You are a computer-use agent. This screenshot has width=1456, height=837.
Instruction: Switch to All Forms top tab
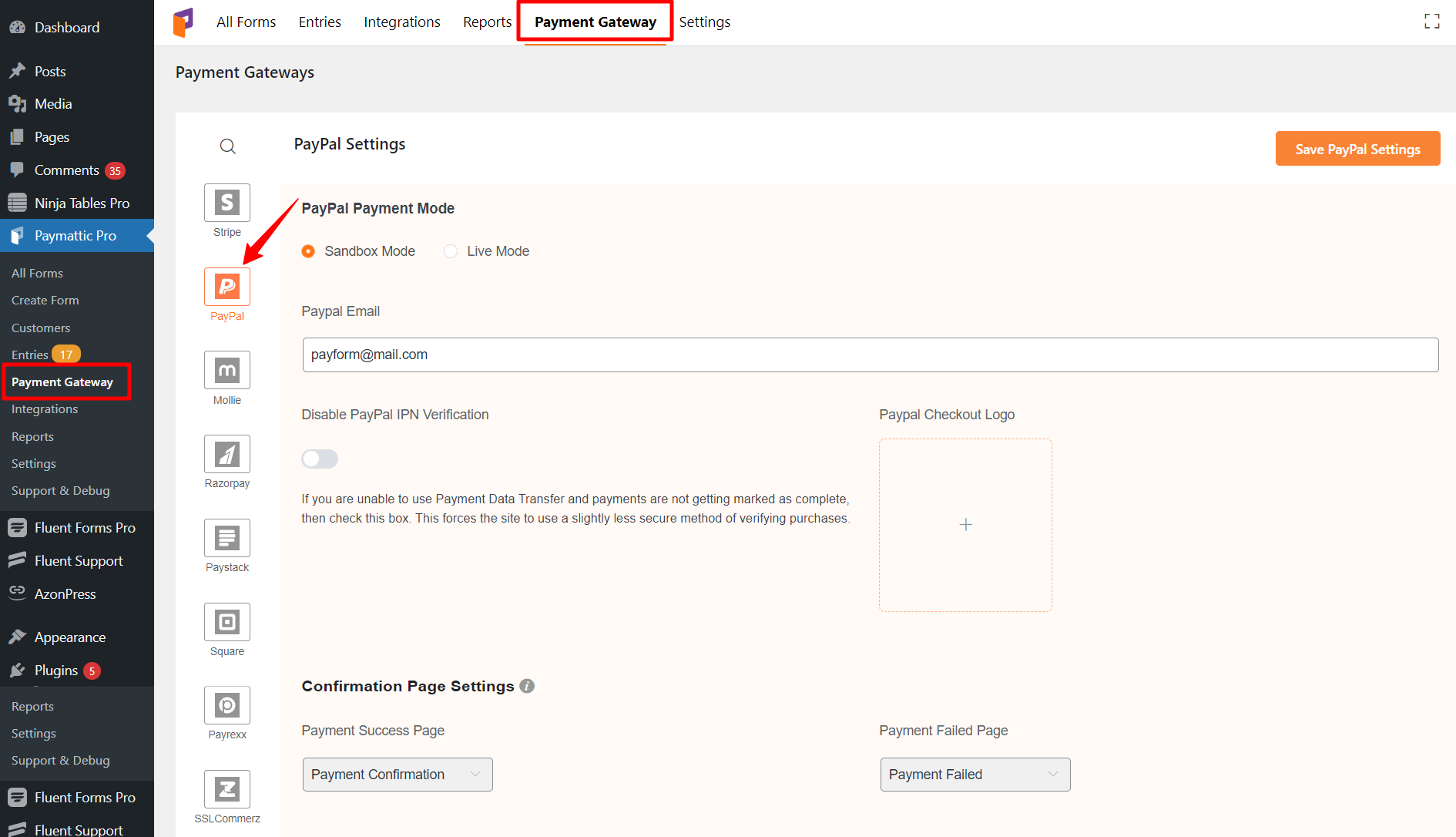(247, 22)
